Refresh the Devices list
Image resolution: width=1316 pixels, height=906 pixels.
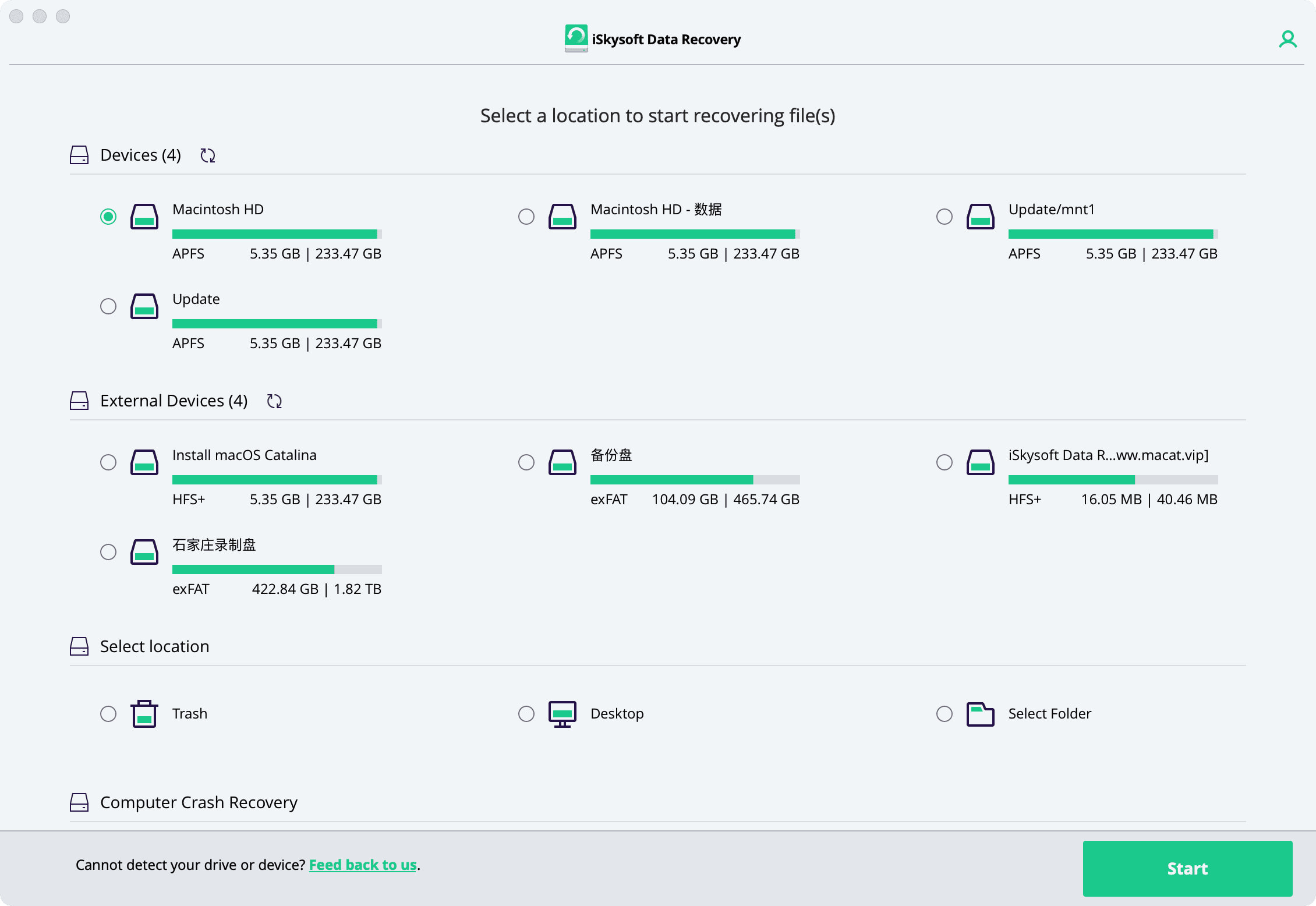tap(208, 155)
